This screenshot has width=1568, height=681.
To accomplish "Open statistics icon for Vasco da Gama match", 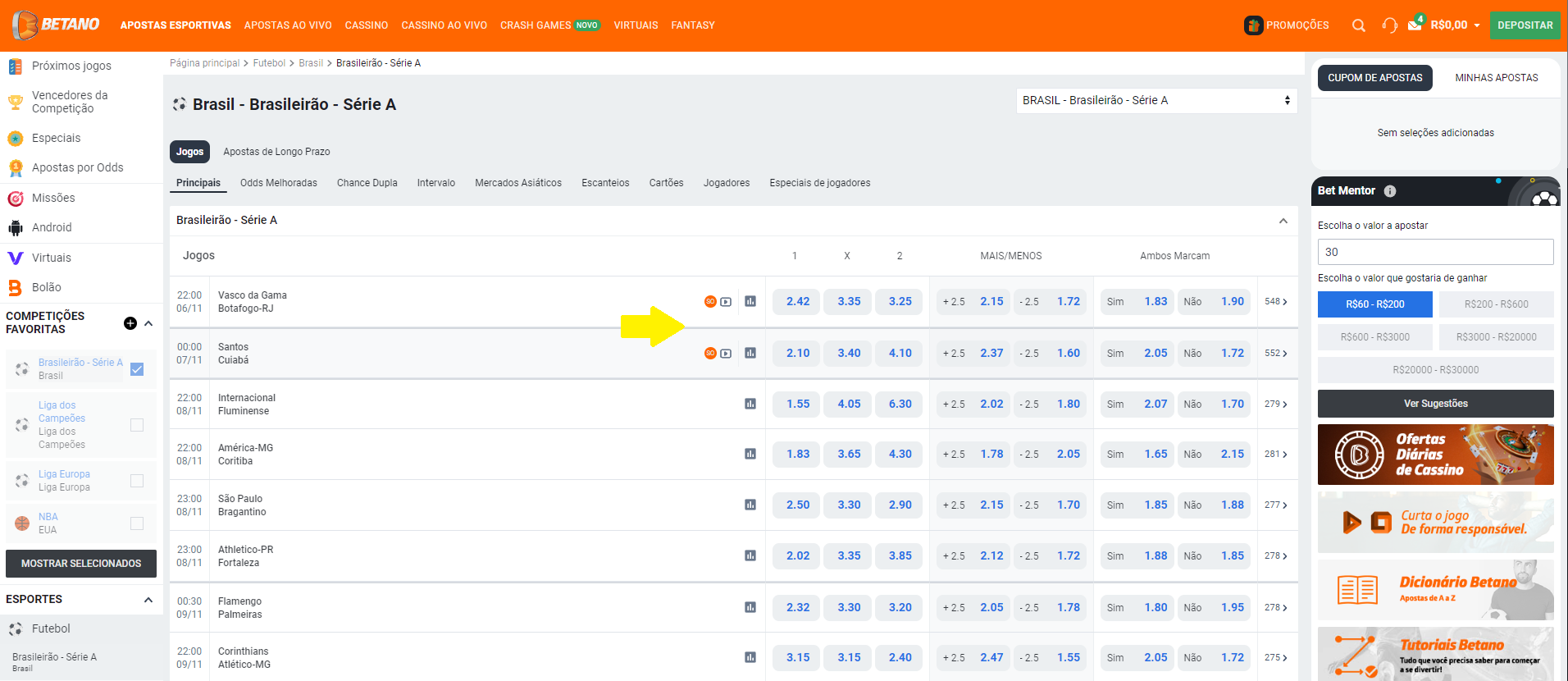I will 750,301.
